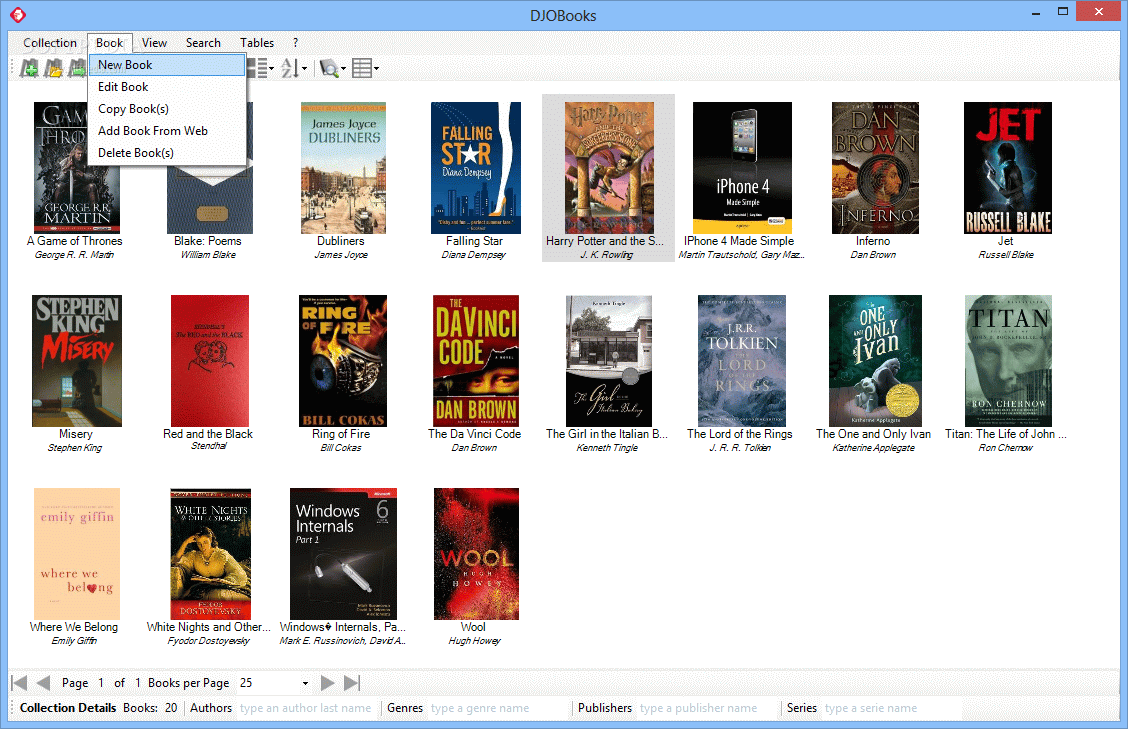Image resolution: width=1128 pixels, height=729 pixels.
Task: Click the new collection toolbar icon
Action: [x=29, y=68]
